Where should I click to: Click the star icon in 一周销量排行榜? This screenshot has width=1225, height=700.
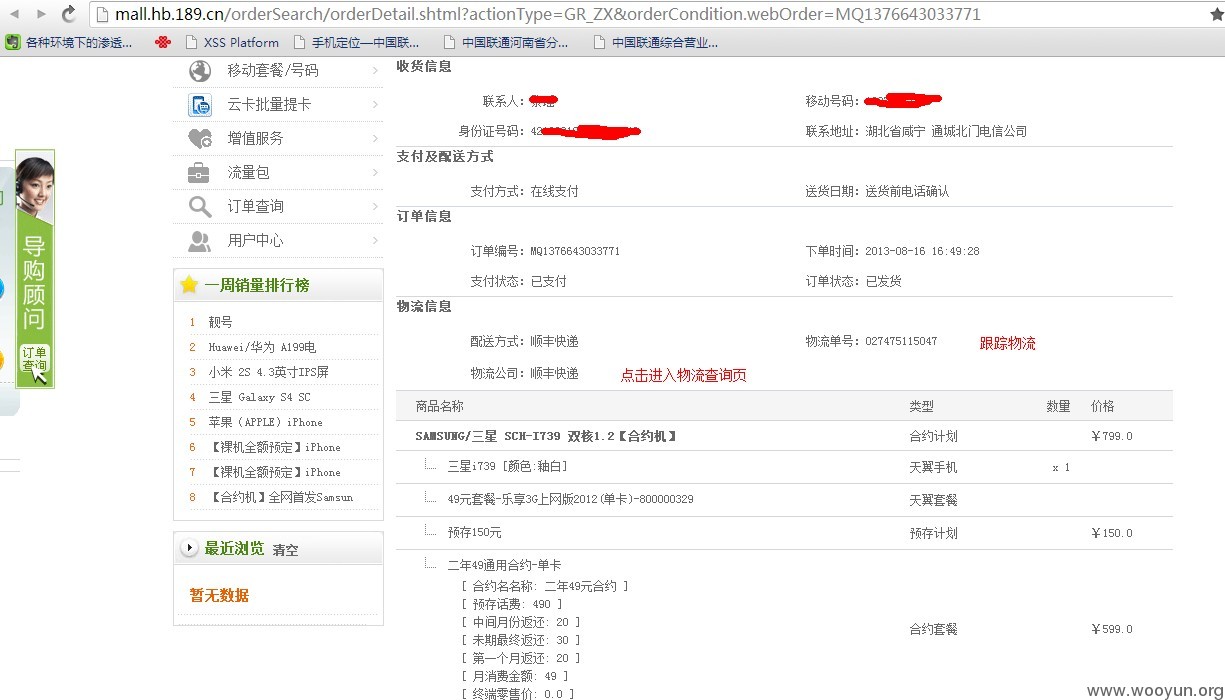(188, 285)
